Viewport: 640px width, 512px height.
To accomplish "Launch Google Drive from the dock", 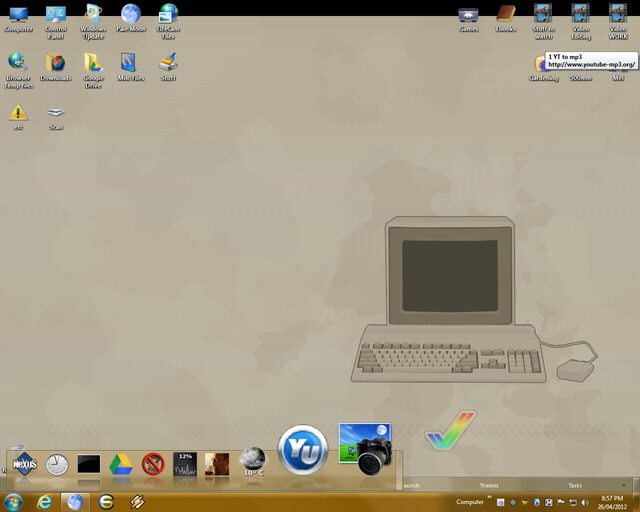I will click(121, 464).
